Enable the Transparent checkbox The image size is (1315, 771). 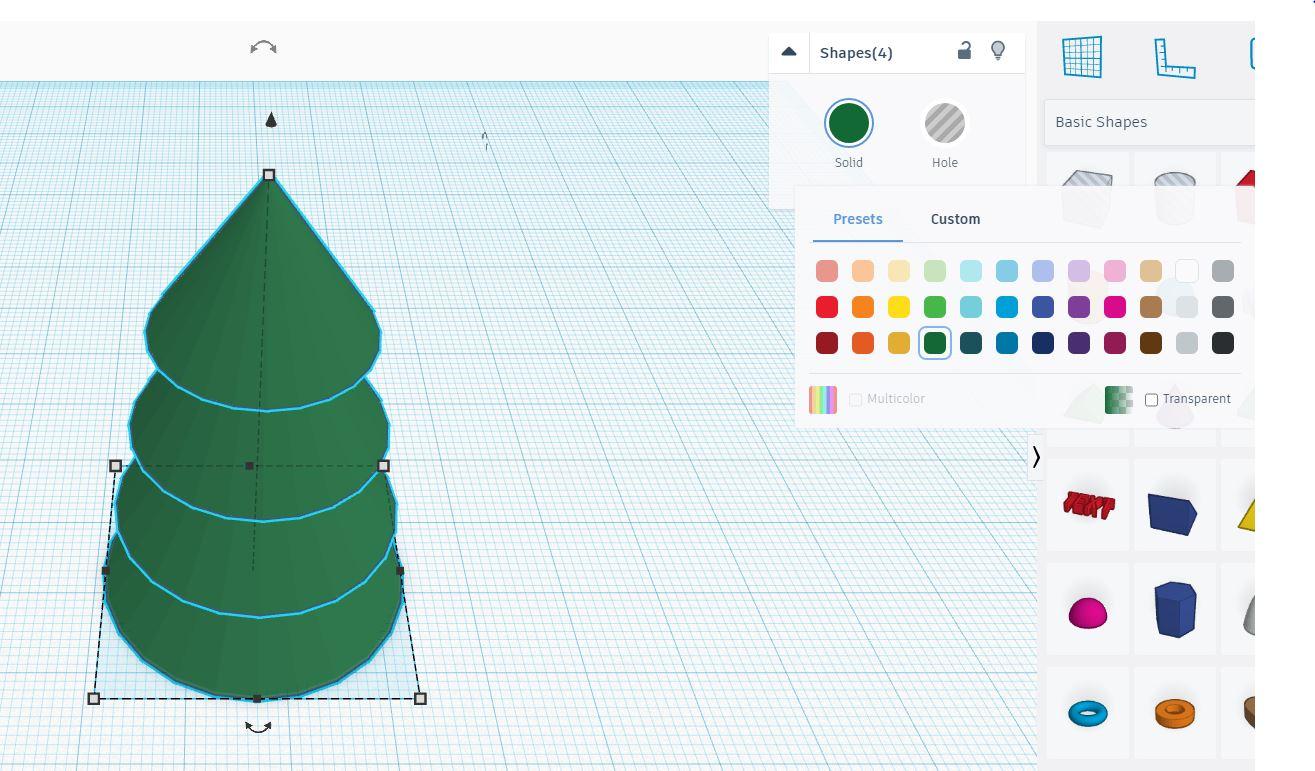click(x=1151, y=399)
